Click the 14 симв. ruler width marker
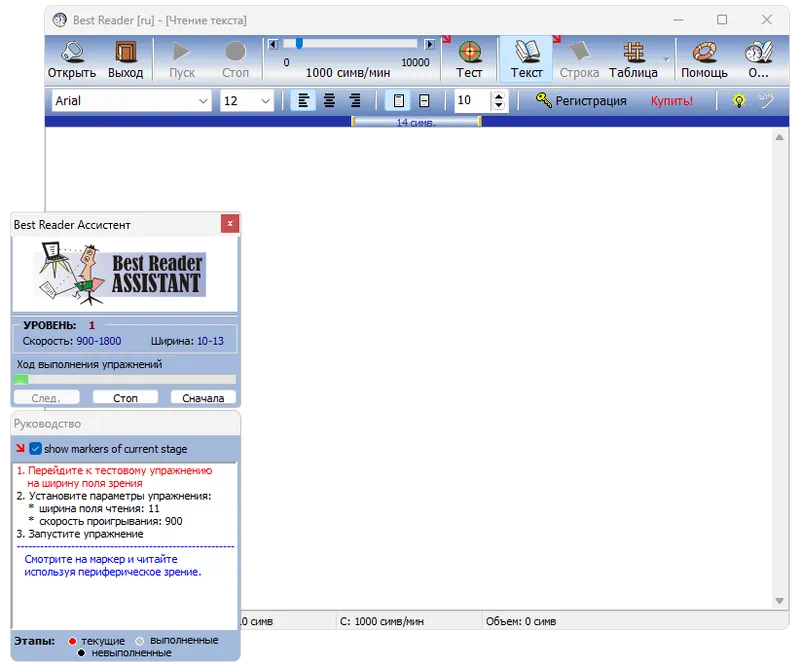Screen dimensions: 800x669 tap(416, 122)
